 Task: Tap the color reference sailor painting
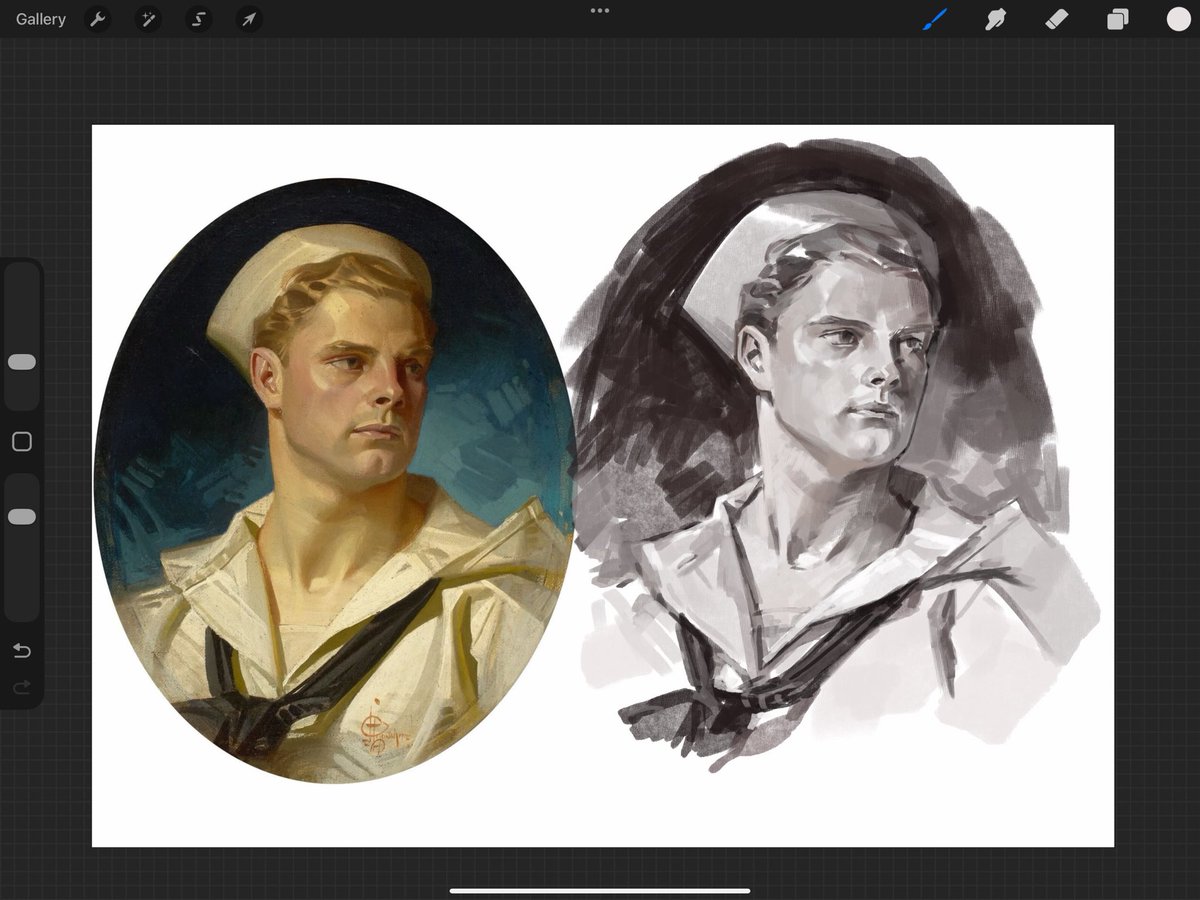click(334, 481)
